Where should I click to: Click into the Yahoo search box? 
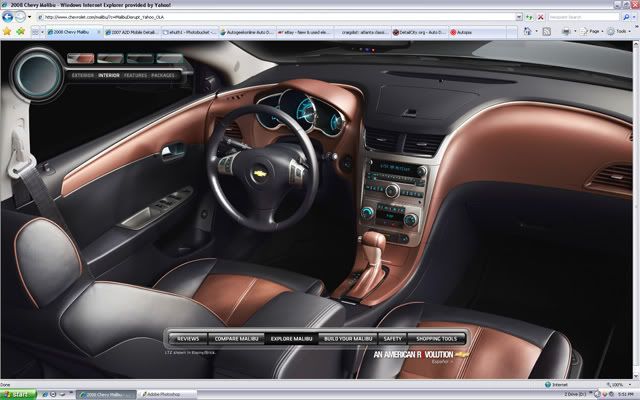[x=584, y=17]
